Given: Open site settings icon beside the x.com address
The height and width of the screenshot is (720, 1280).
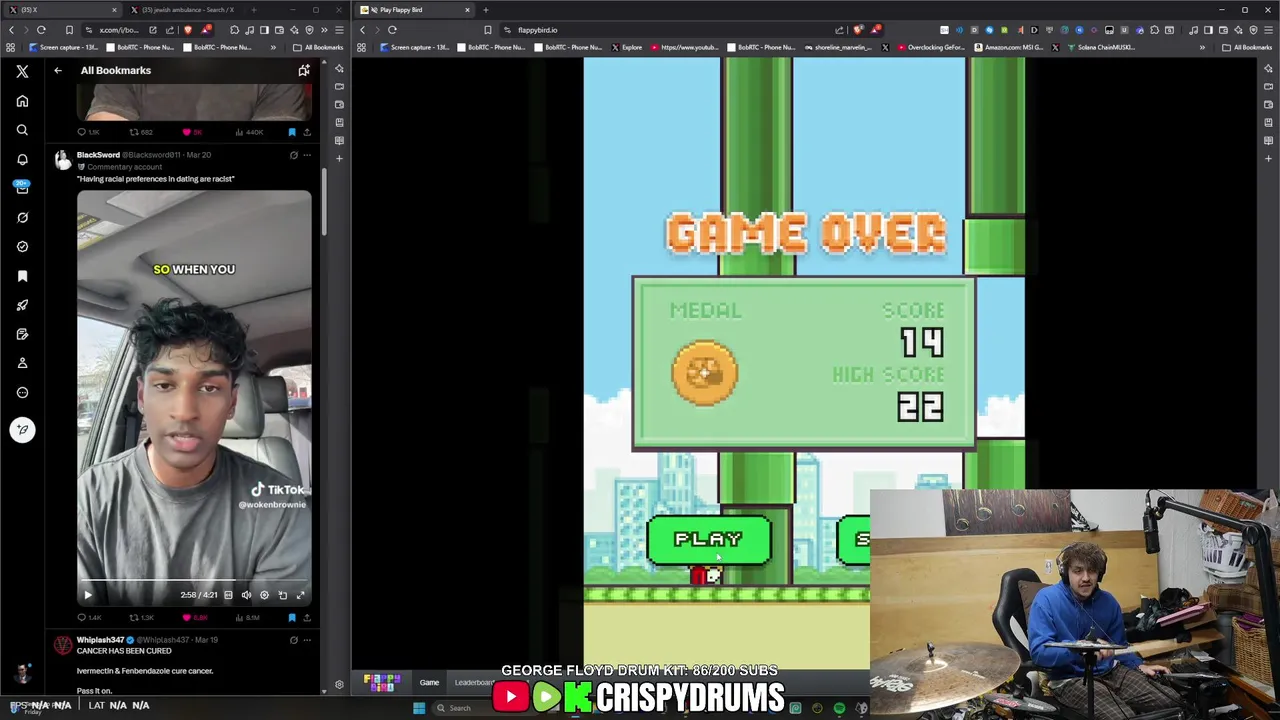Looking at the screenshot, I should (x=88, y=30).
